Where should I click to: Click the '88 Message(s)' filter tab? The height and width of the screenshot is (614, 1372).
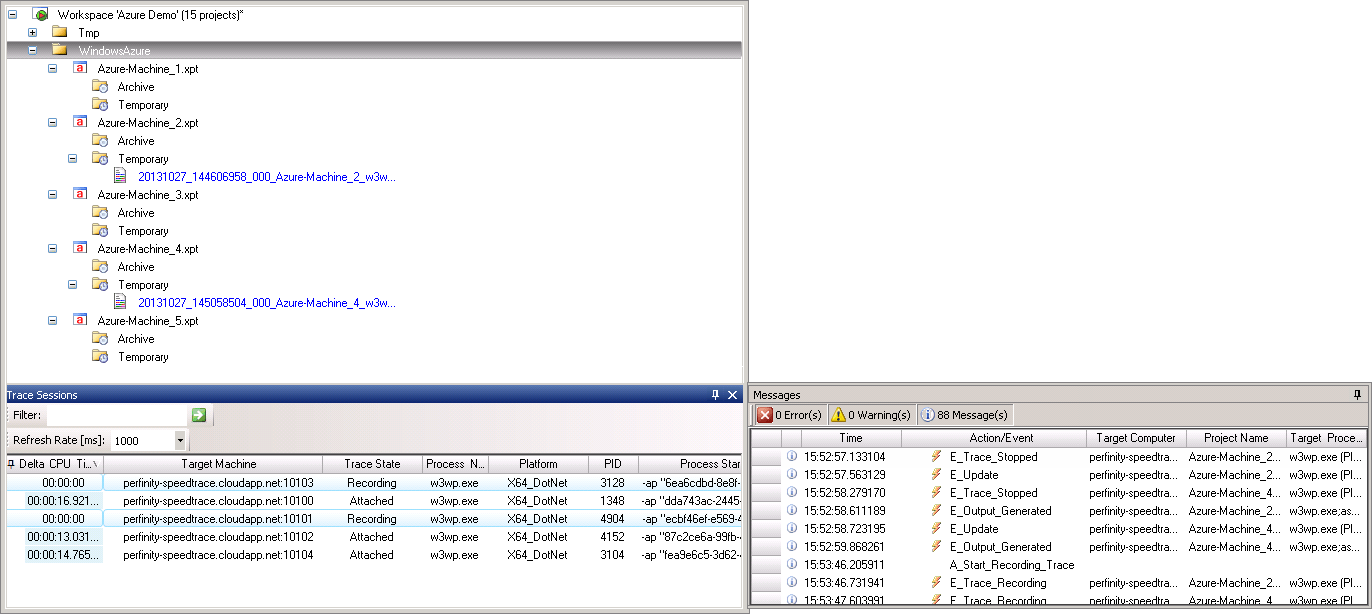(x=964, y=414)
